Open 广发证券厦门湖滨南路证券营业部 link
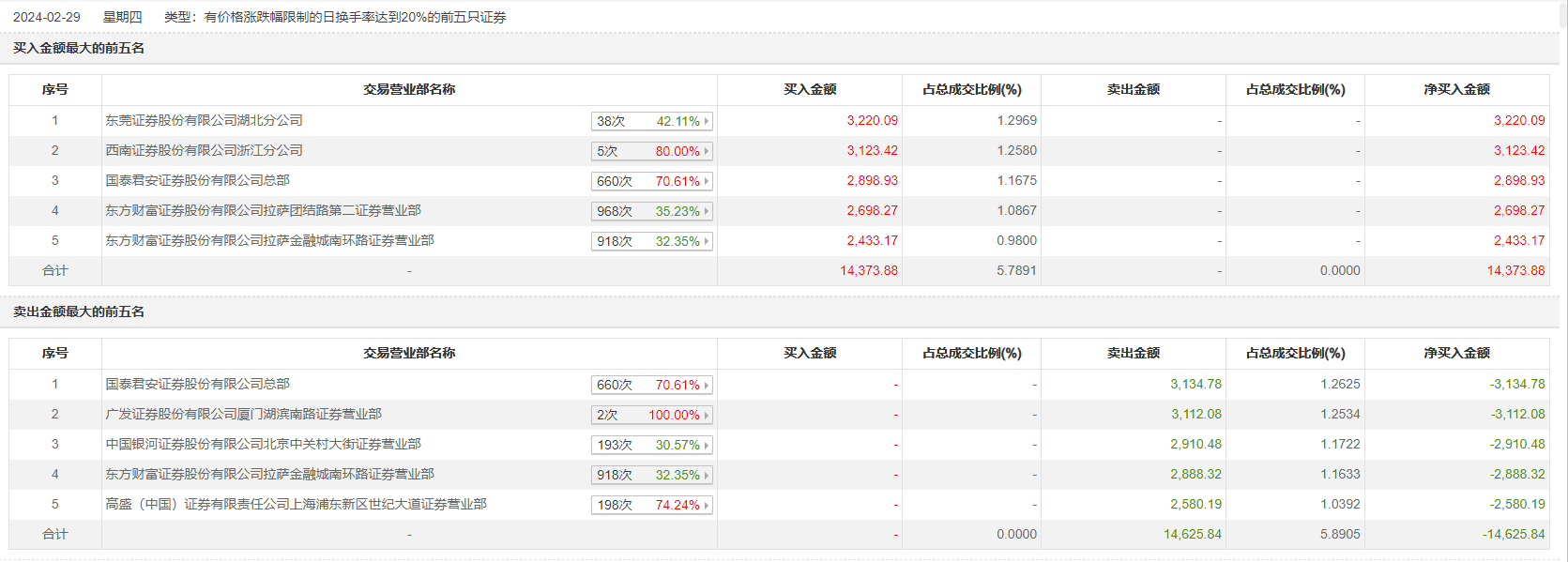 [243, 414]
